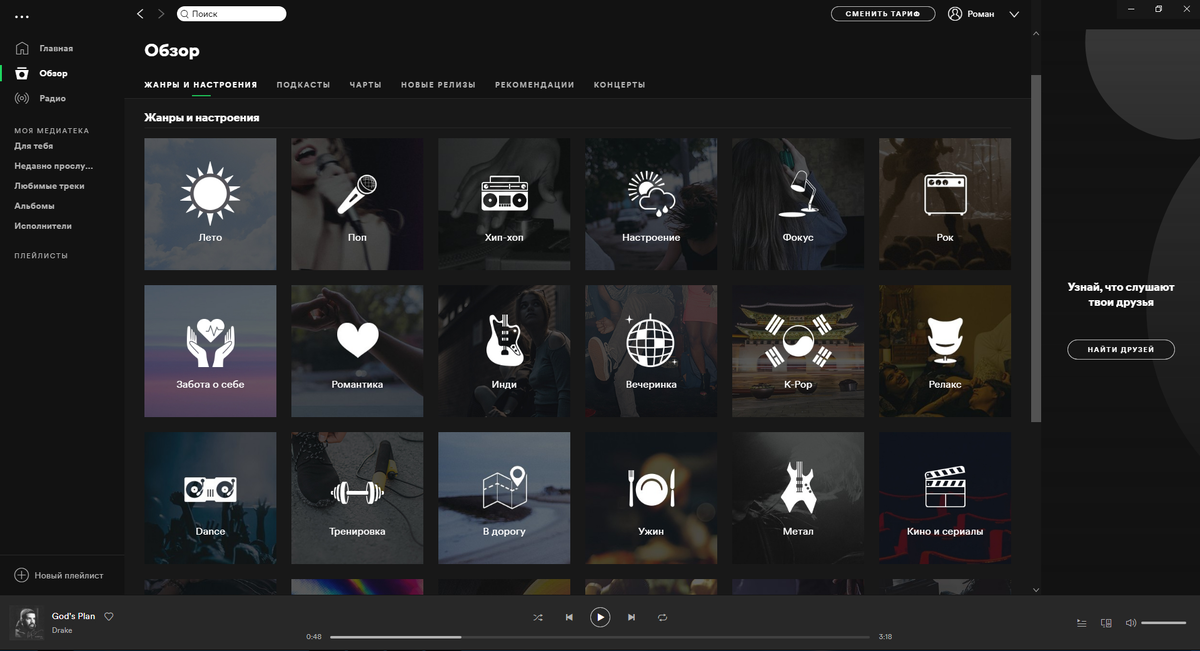
Task: Click the volume slider
Action: (x=1163, y=623)
